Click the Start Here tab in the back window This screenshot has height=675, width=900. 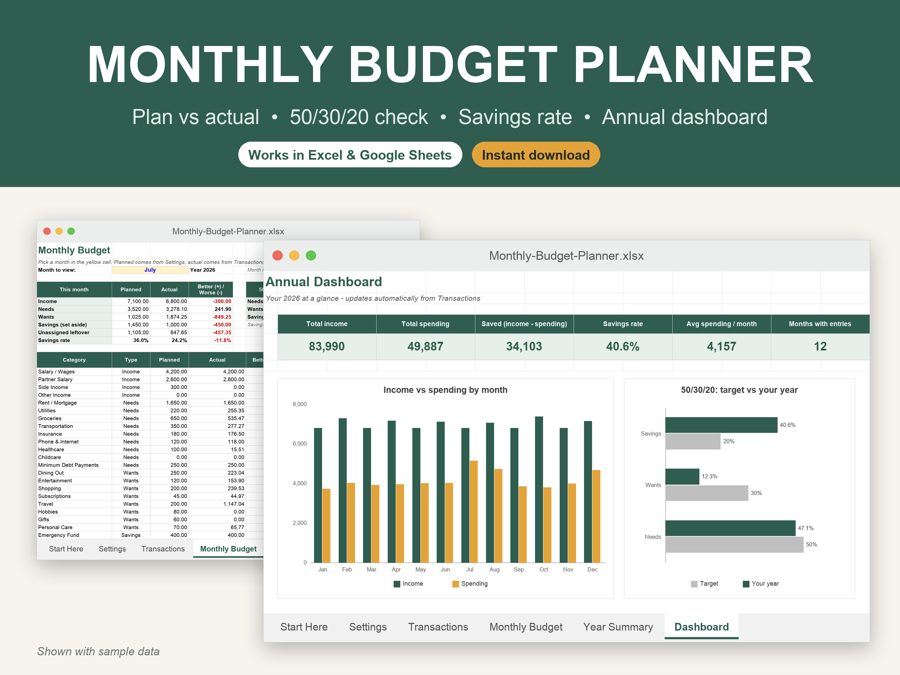pos(66,549)
